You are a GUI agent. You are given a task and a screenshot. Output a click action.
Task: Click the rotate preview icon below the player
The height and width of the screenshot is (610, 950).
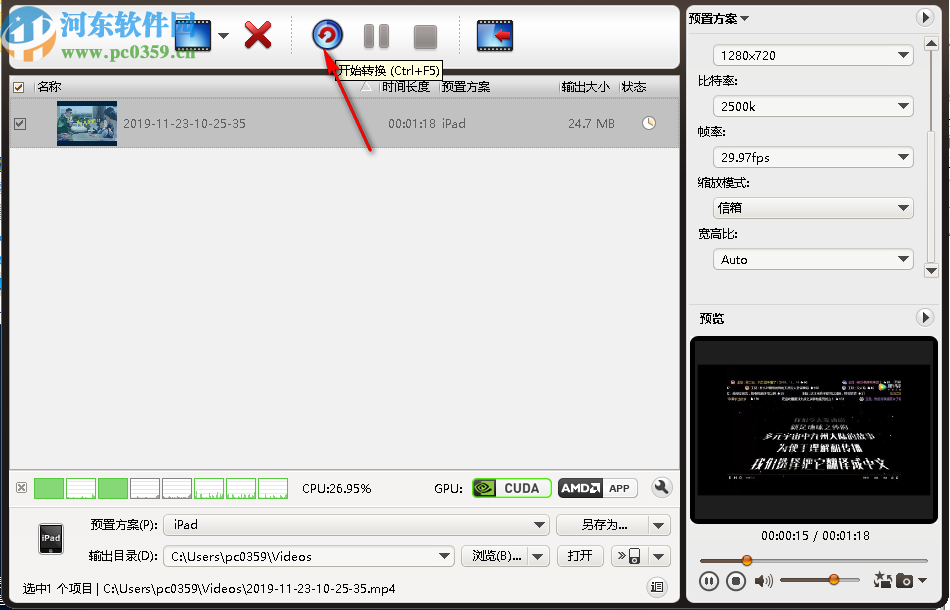pyautogui.click(x=882, y=580)
